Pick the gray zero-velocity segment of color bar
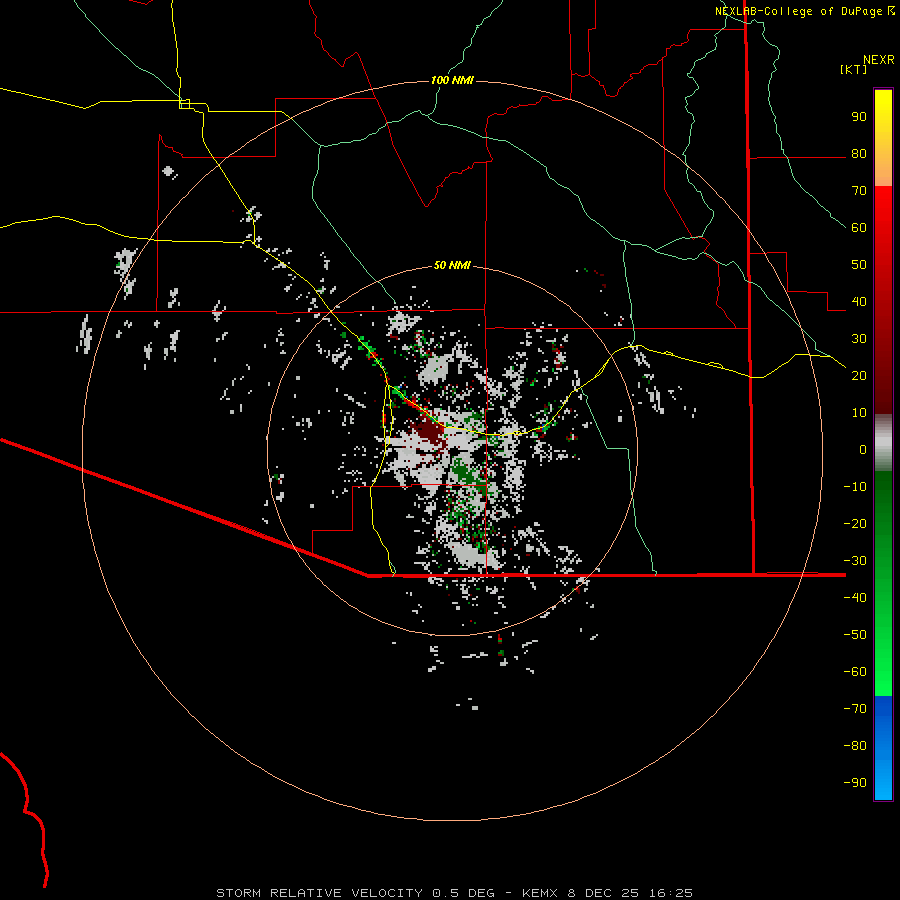This screenshot has height=900, width=900. 883,443
